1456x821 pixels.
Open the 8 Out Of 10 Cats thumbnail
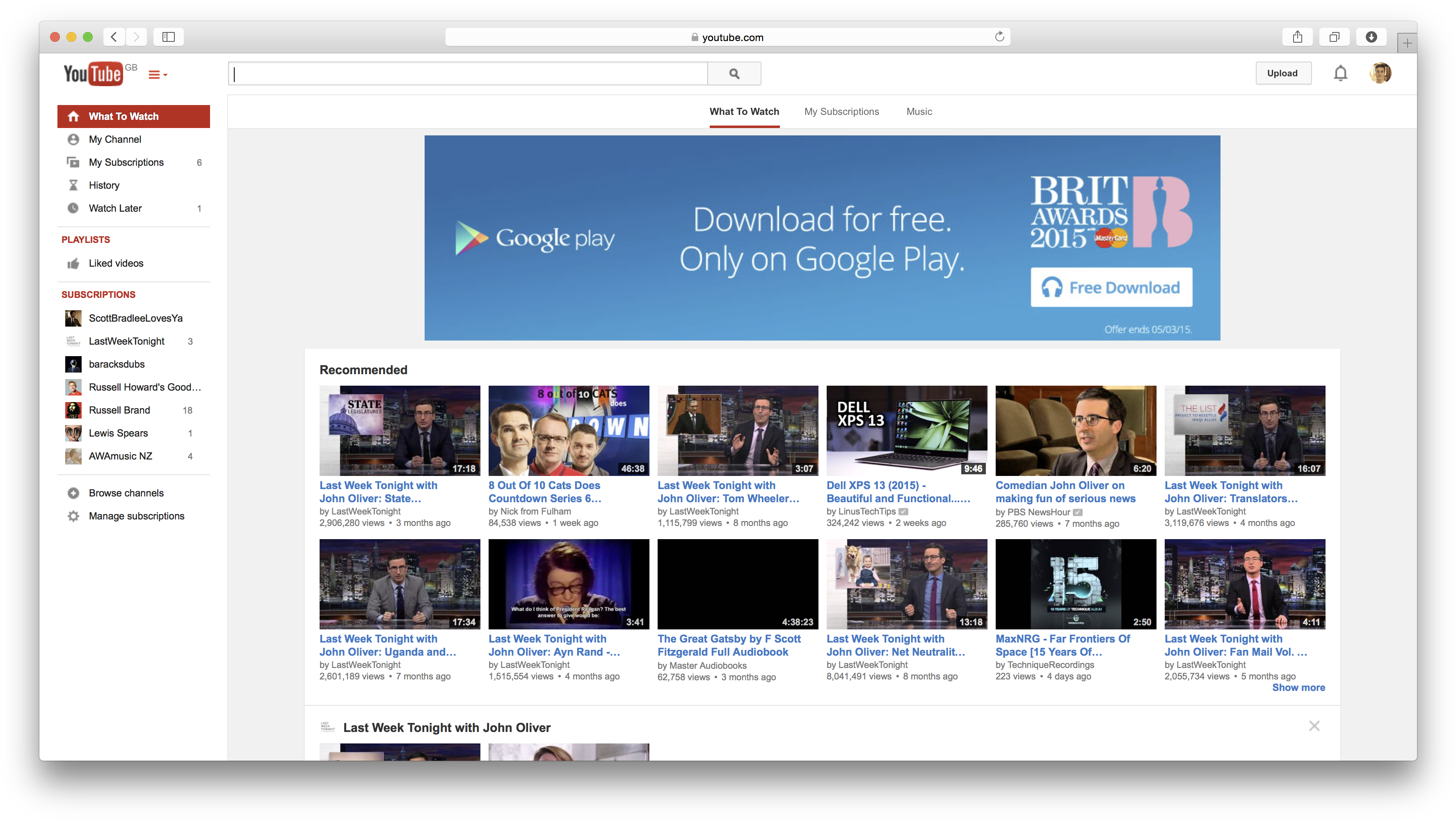(x=569, y=431)
